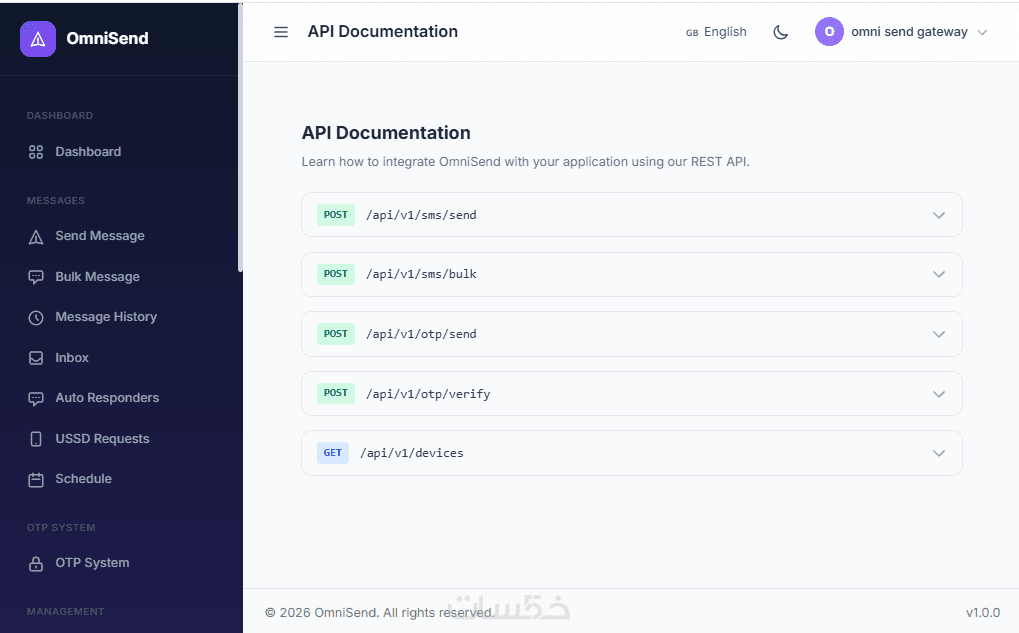
Task: Open Bulk Message in sidebar
Action: [x=97, y=277]
